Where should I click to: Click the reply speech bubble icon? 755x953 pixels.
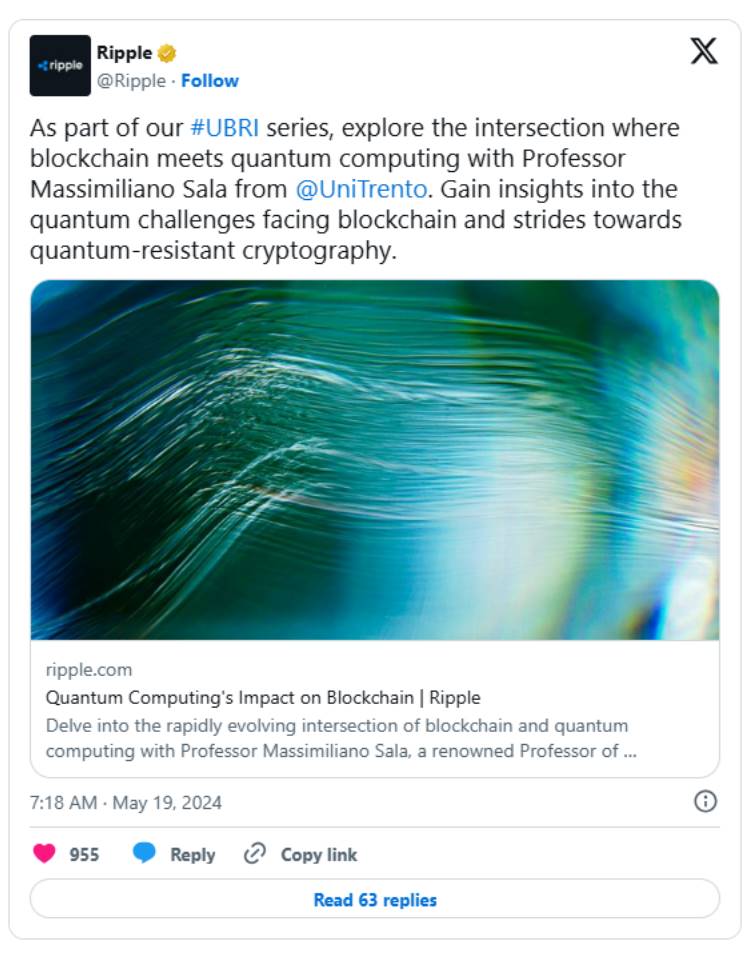point(145,853)
